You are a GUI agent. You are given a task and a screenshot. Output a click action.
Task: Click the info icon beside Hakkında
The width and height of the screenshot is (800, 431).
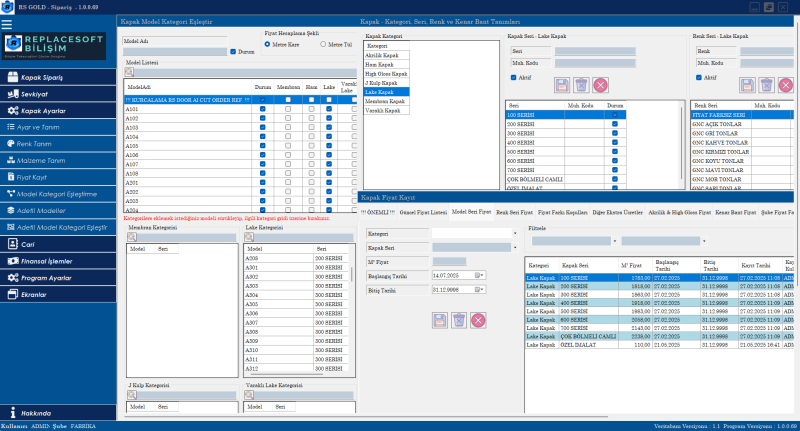click(x=13, y=413)
